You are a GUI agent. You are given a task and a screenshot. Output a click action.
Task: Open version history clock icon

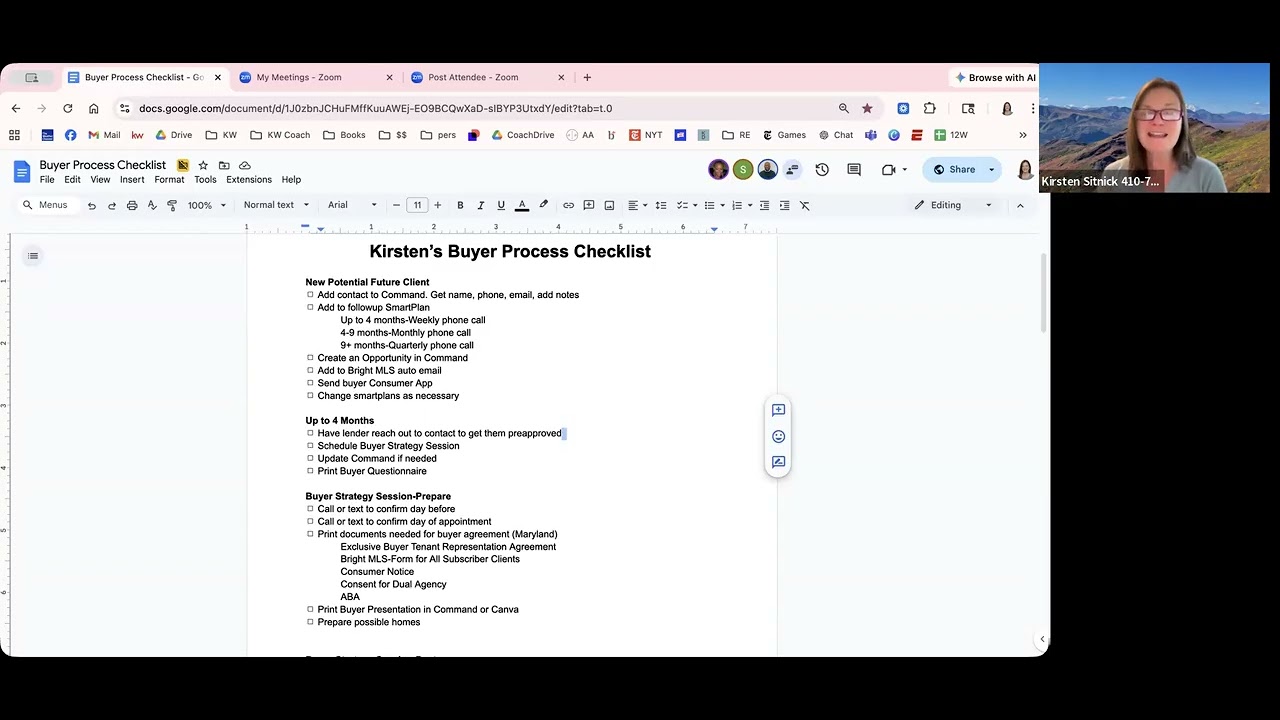(822, 170)
